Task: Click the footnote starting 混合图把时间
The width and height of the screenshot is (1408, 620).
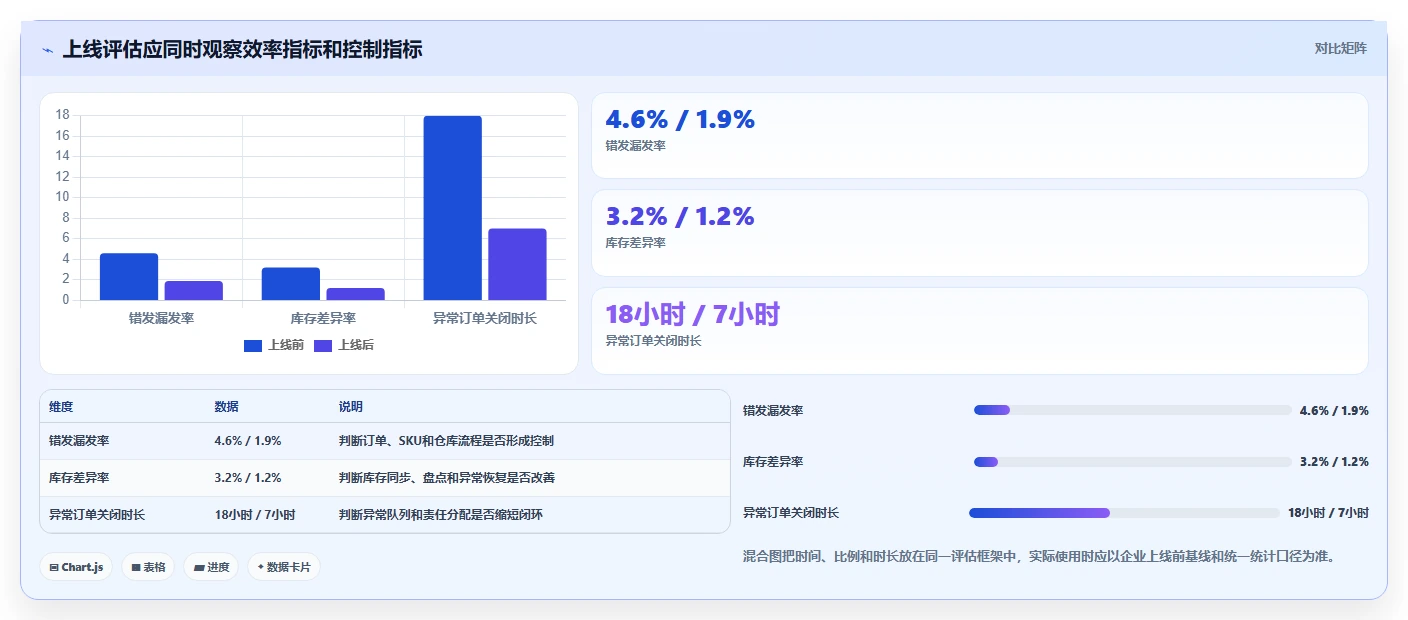Action: click(x=1039, y=556)
